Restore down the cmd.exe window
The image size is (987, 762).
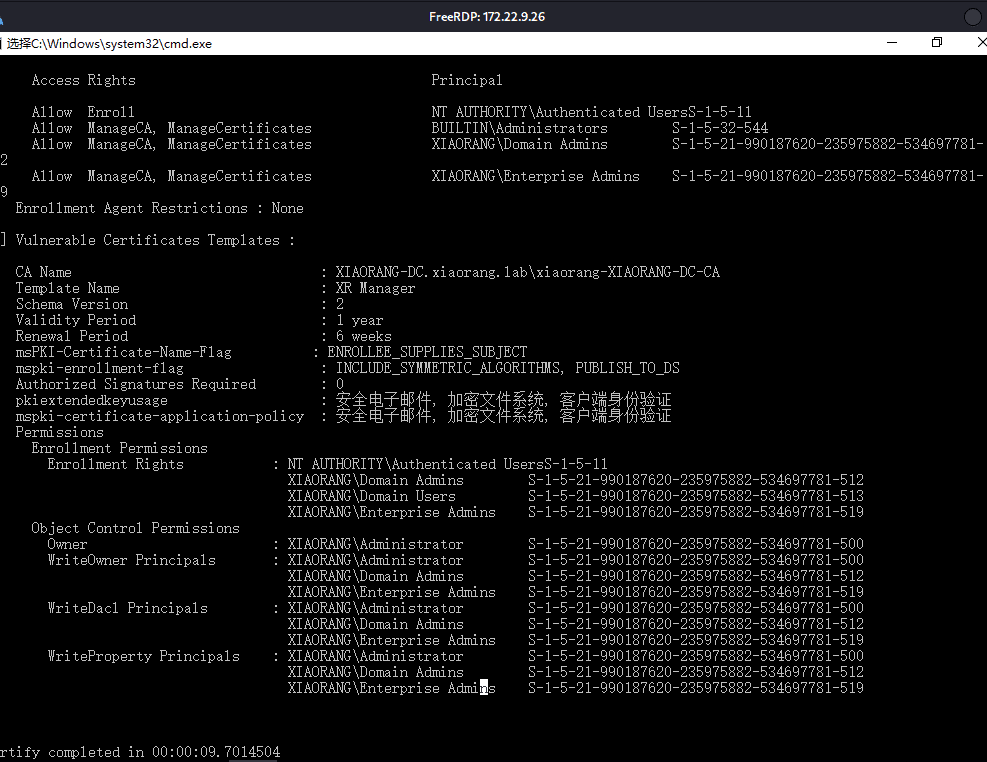(x=937, y=43)
